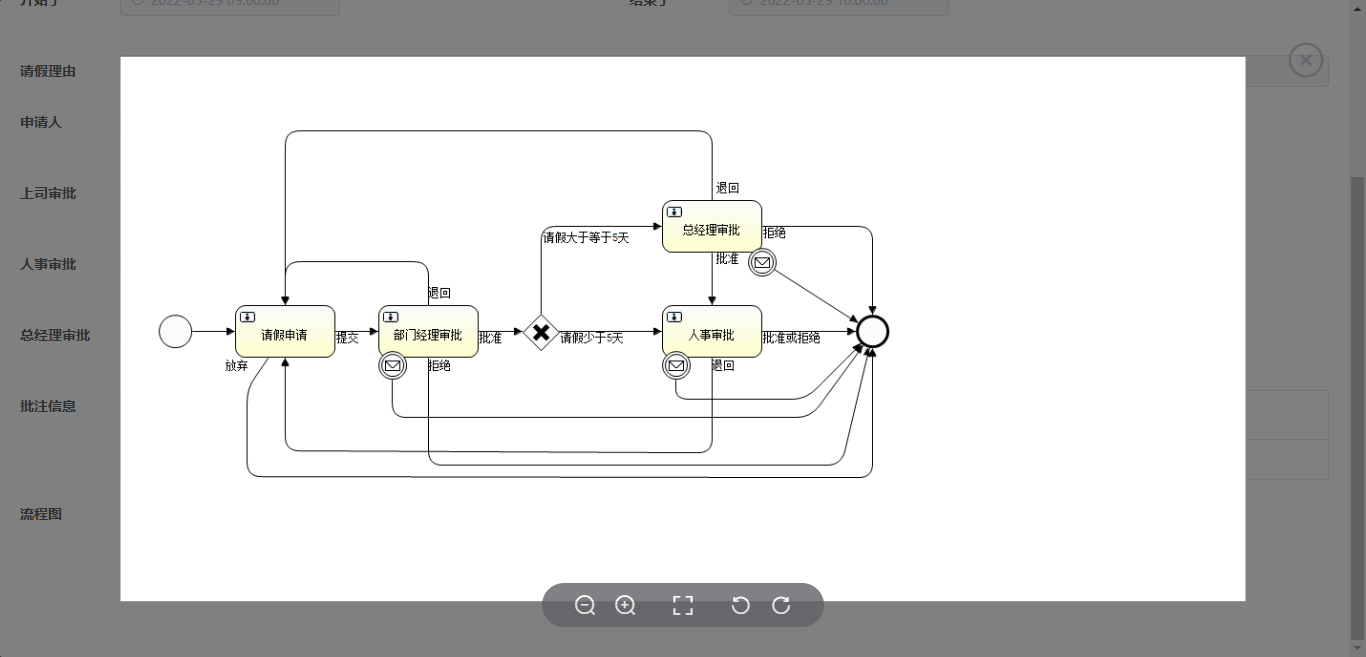Click the 退回 label above 部门经理审批

tap(440, 293)
